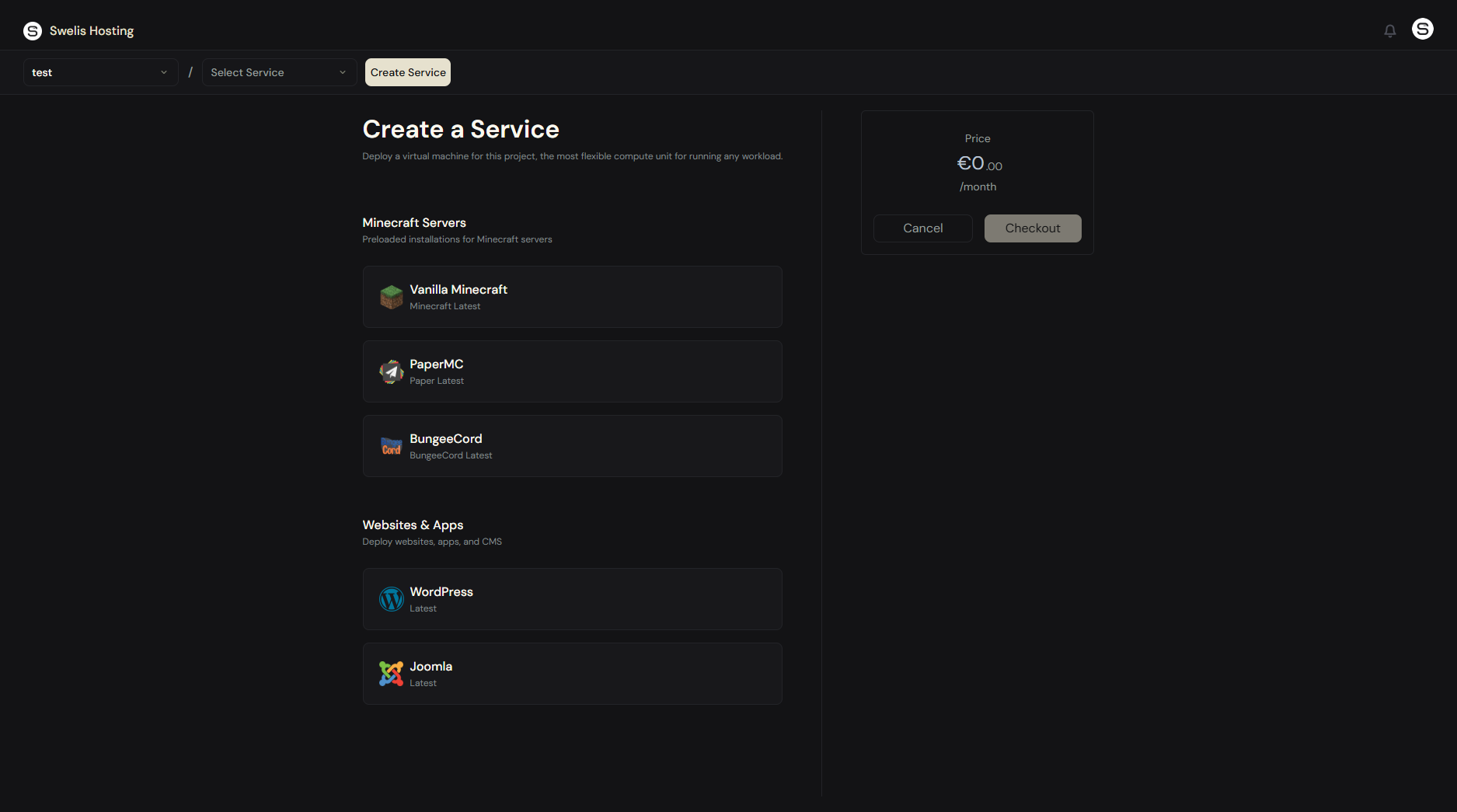Viewport: 1457px width, 812px height.
Task: Click the PaperMC paper plane icon
Action: click(x=391, y=371)
